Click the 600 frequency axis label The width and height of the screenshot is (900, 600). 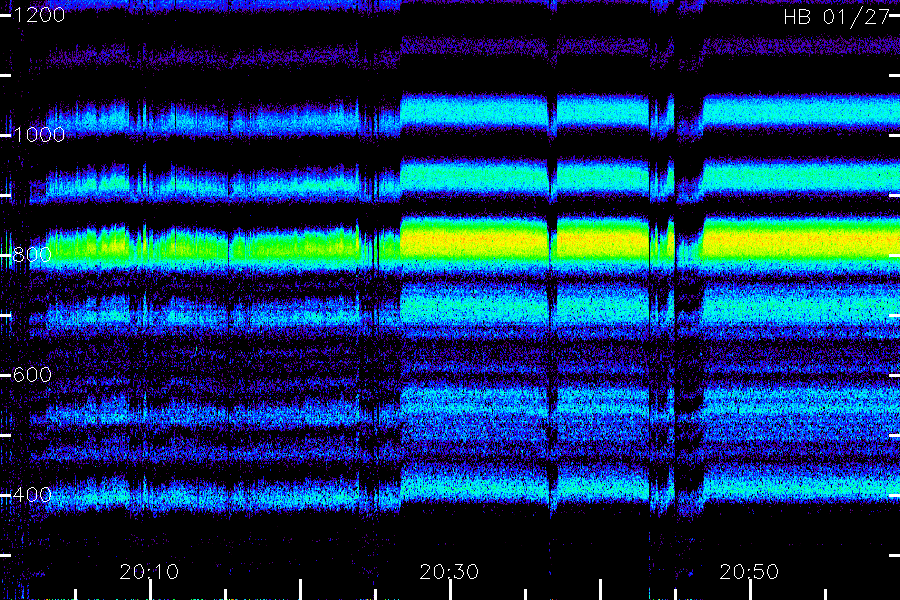click(x=32, y=375)
